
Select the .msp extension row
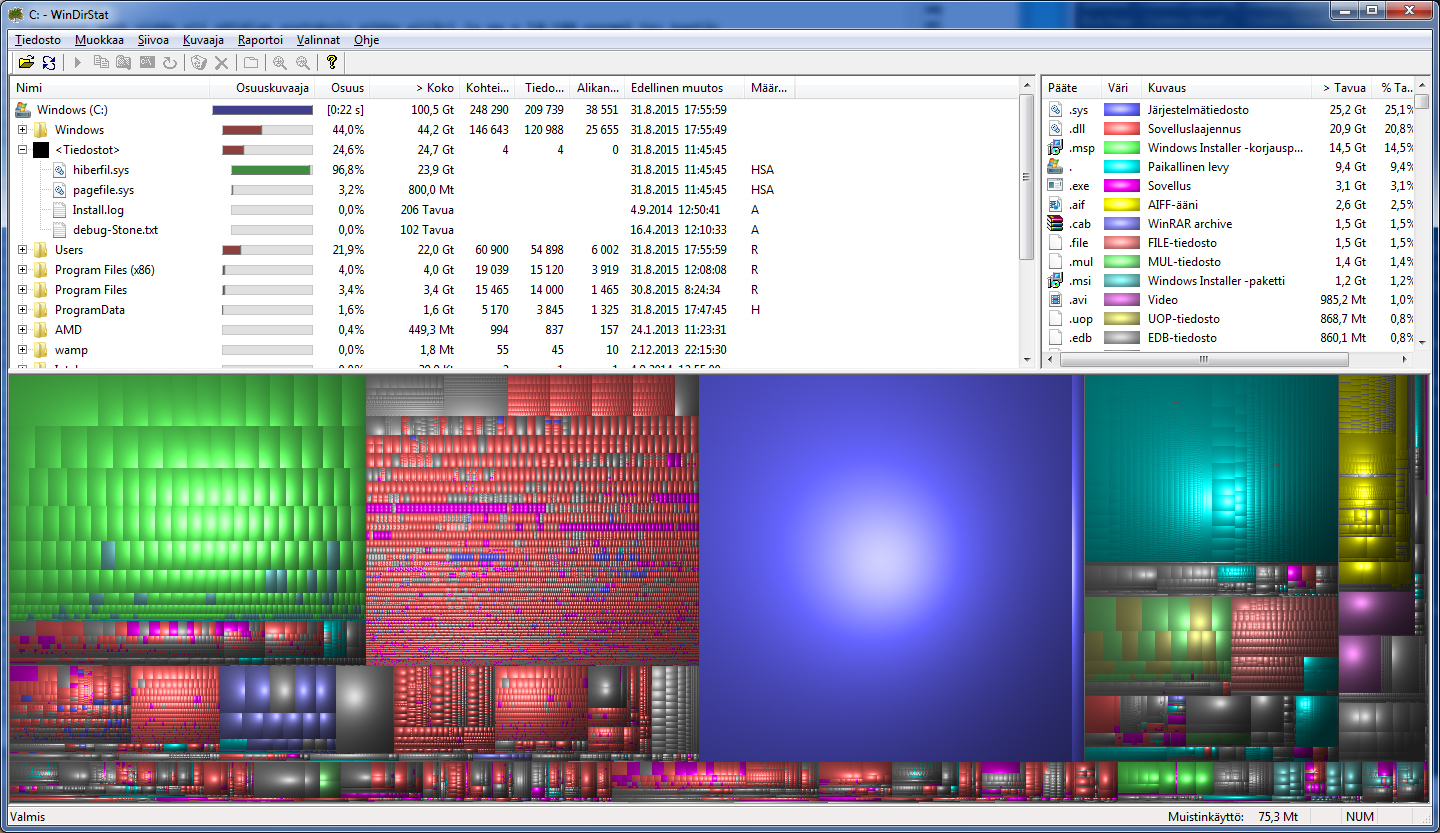1225,148
